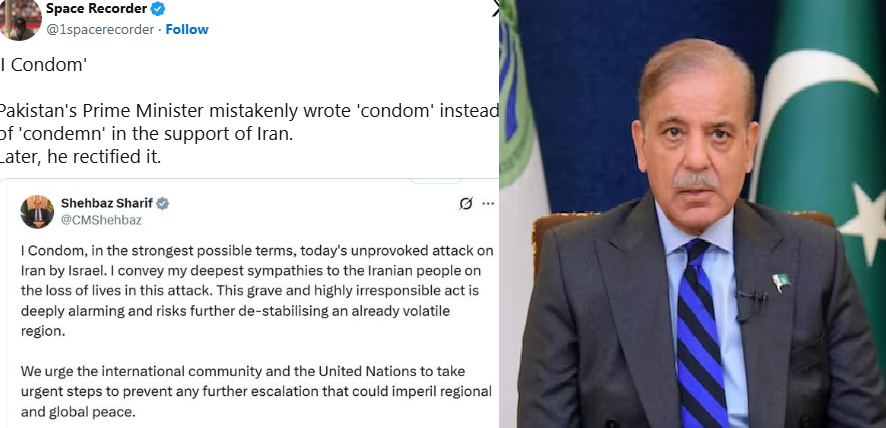
Task: Follow the Space Recorder account
Action: pyautogui.click(x=187, y=29)
